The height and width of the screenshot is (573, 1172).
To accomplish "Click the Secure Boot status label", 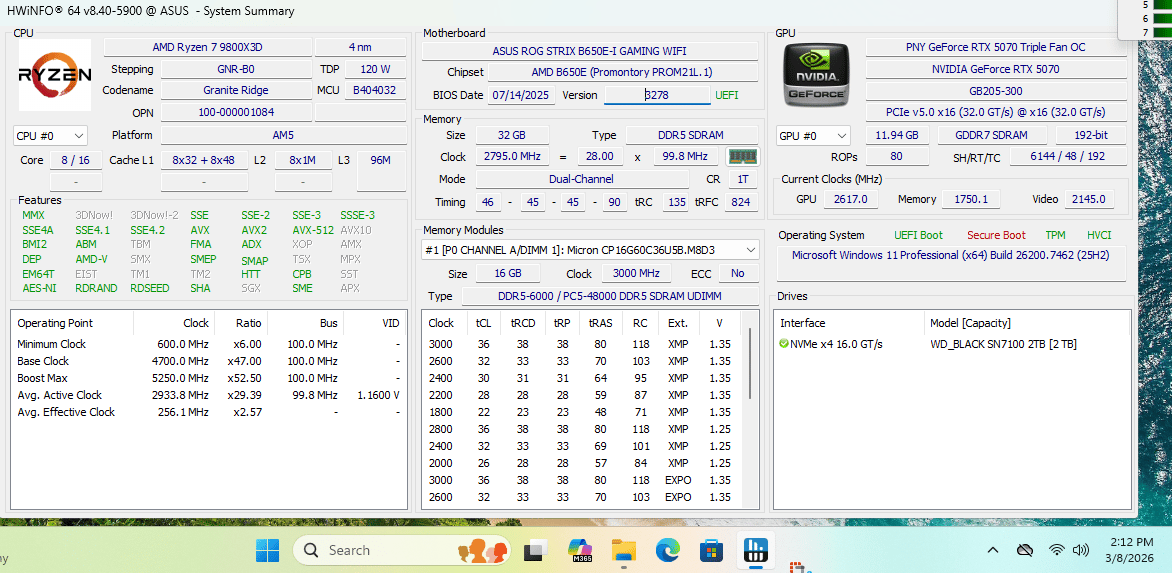I will click(996, 235).
